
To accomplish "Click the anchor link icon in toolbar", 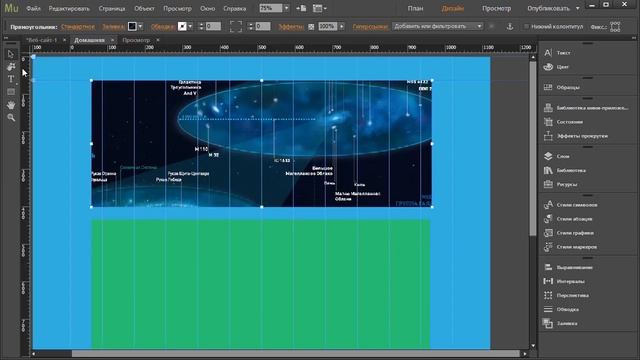I will point(510,27).
